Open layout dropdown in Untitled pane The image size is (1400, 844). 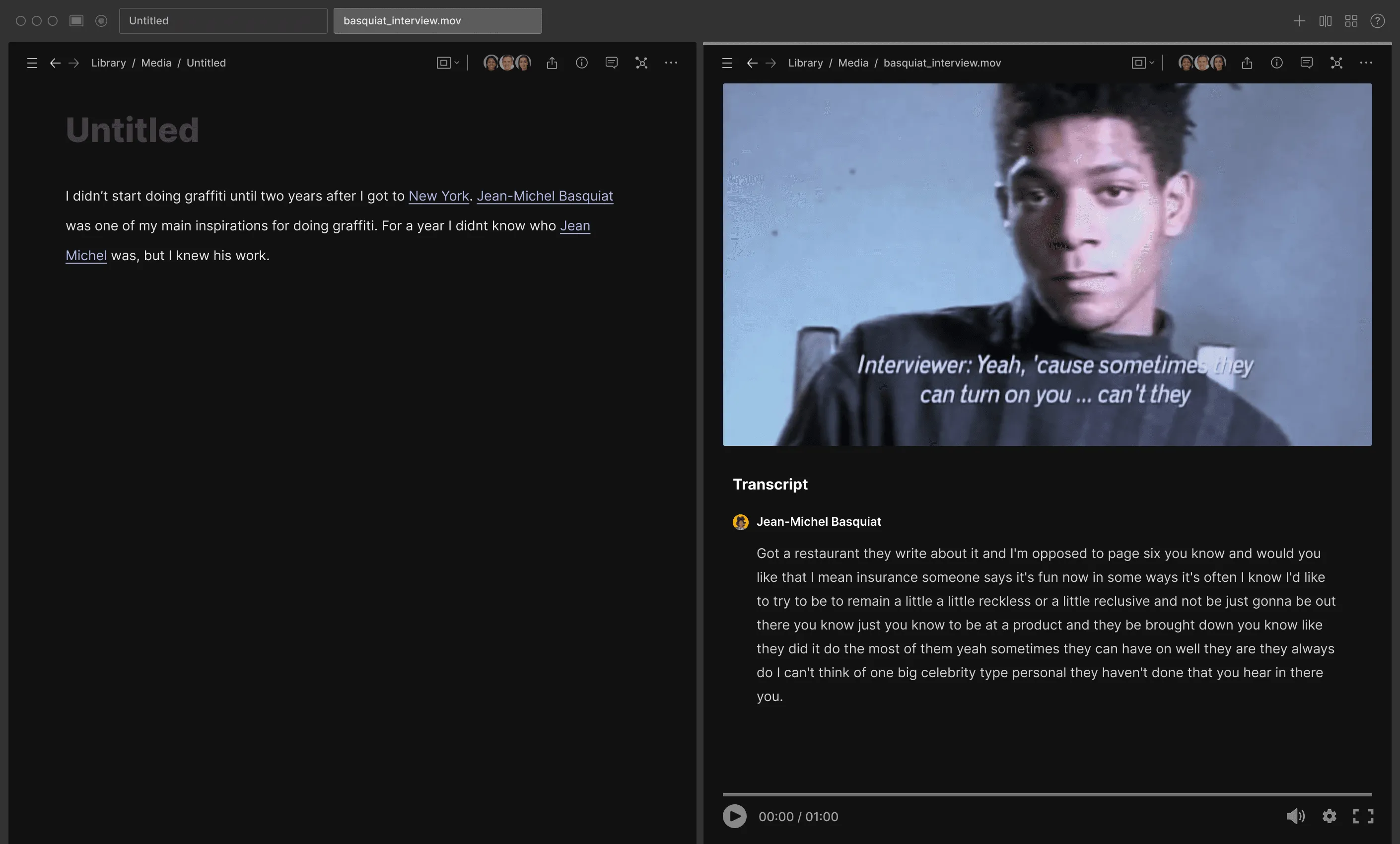click(448, 63)
